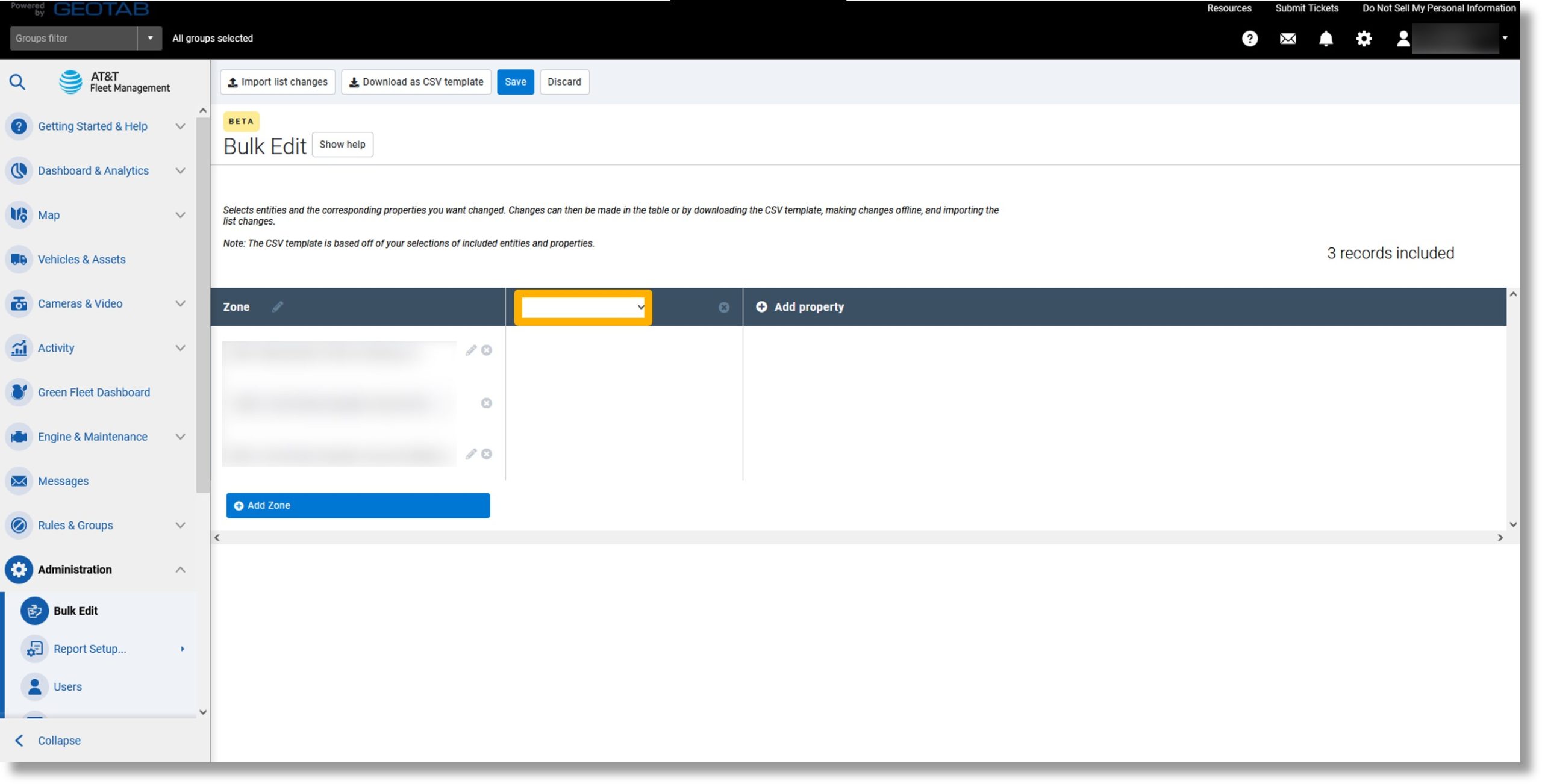
Task: Expand the Engine & Maintenance chevron
Action: coord(180,437)
